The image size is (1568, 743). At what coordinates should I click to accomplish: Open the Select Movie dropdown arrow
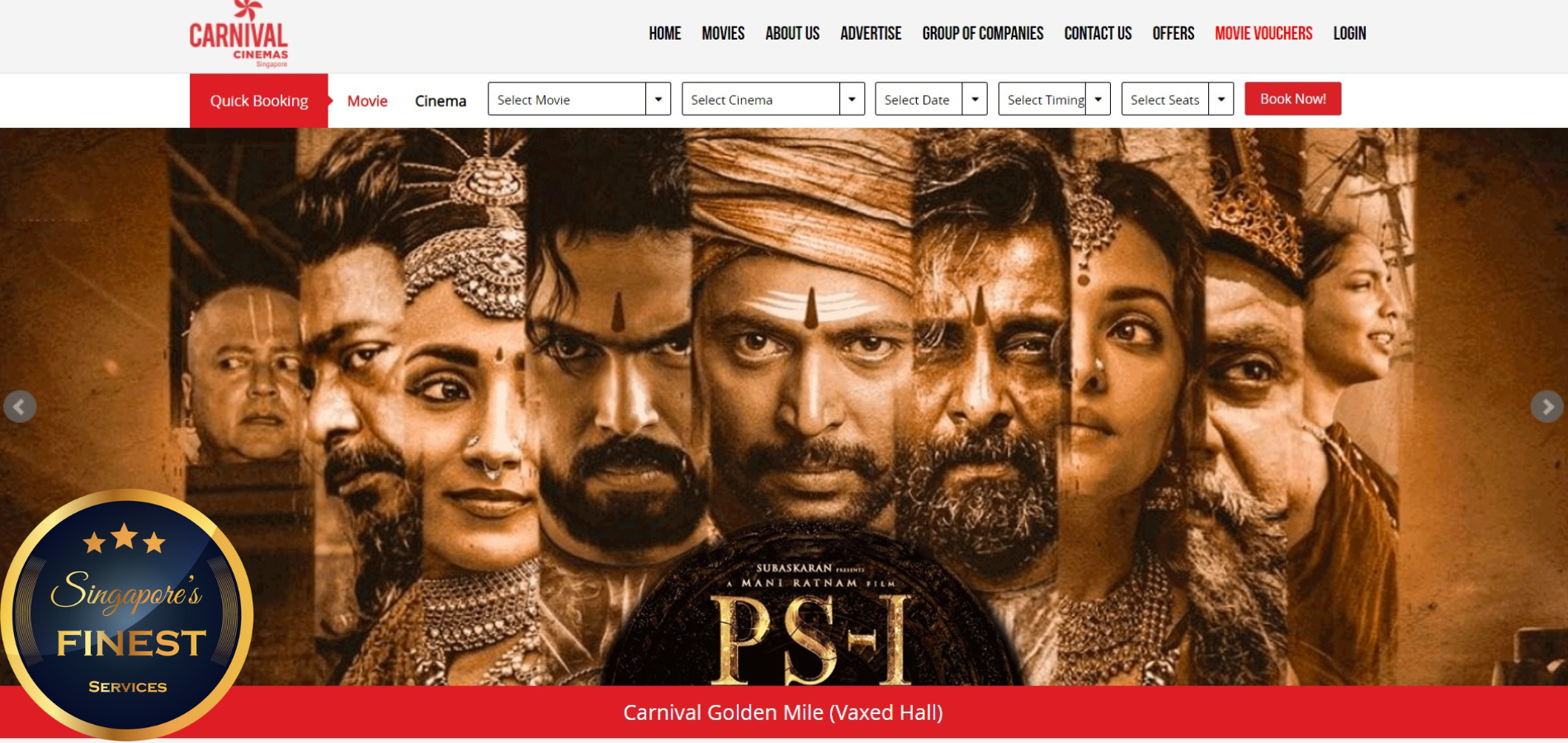658,99
